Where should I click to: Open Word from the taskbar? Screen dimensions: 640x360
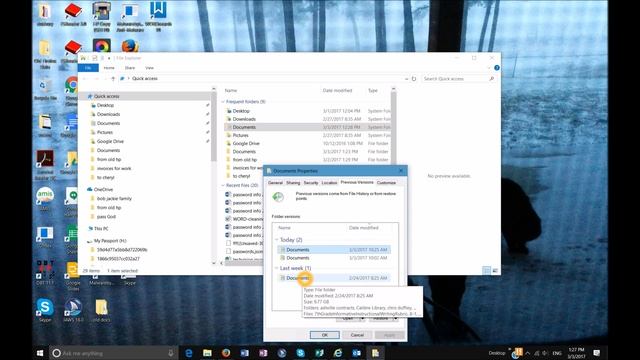tap(244, 353)
